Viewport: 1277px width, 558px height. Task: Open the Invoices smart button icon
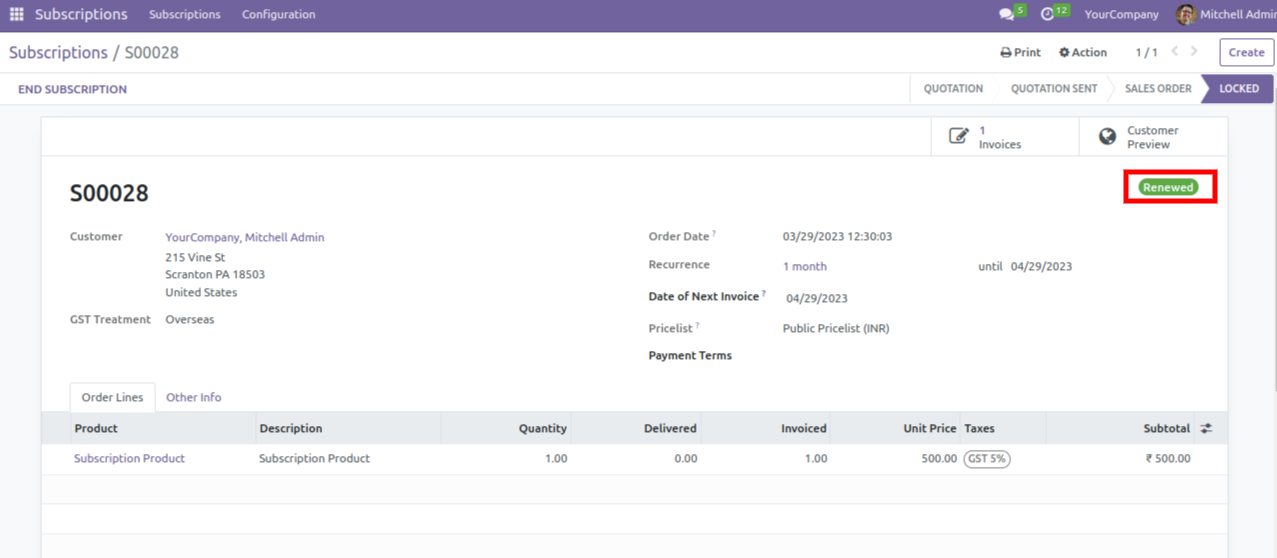coord(958,137)
